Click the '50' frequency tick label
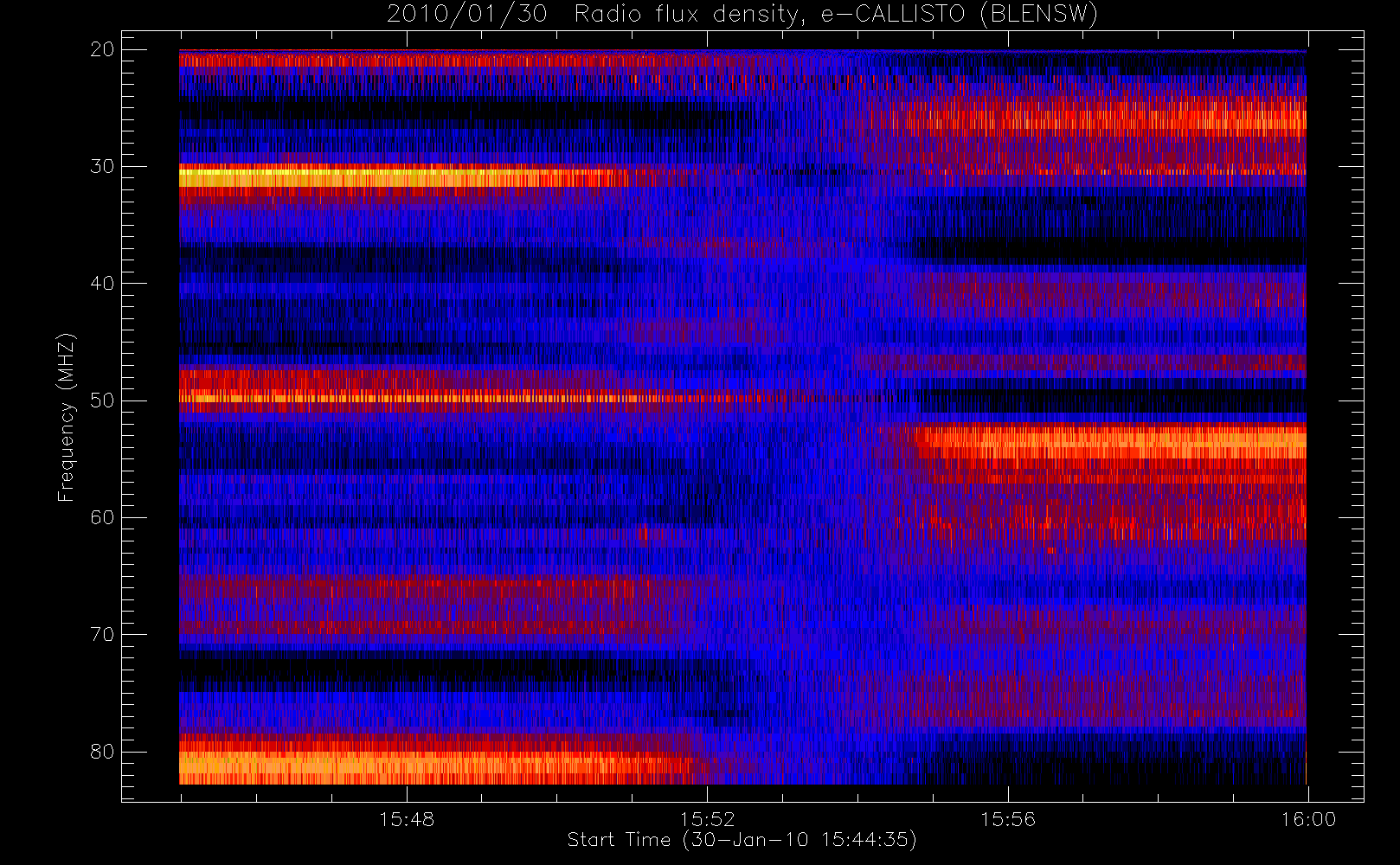The image size is (1400, 865). (102, 400)
